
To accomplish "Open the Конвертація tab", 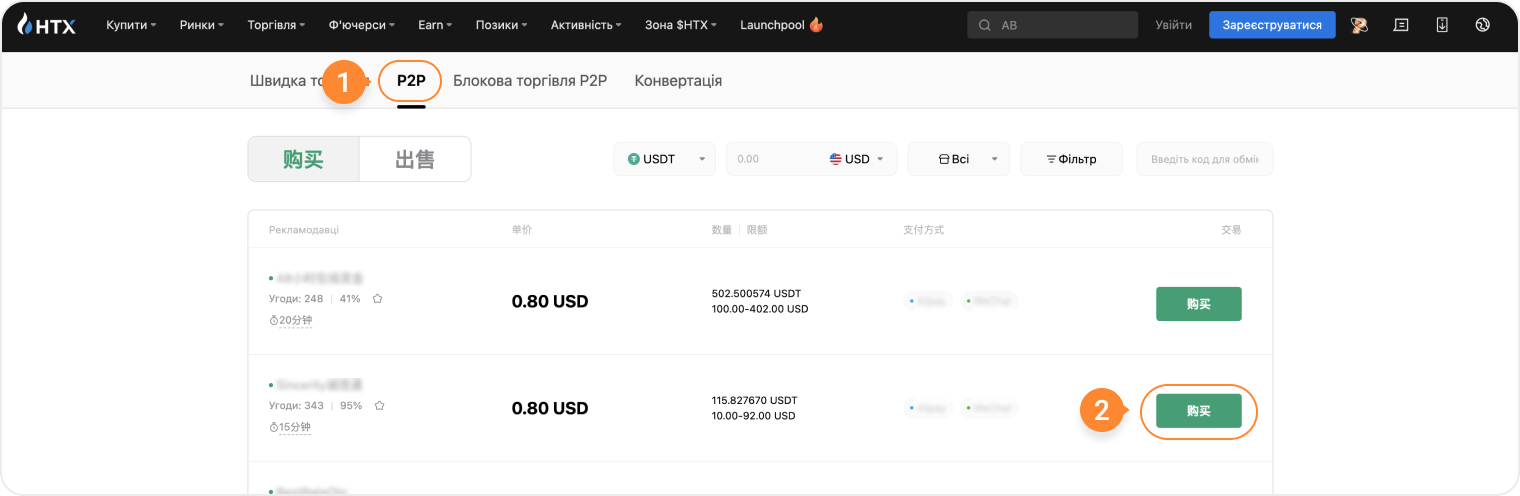I will pyautogui.click(x=678, y=81).
